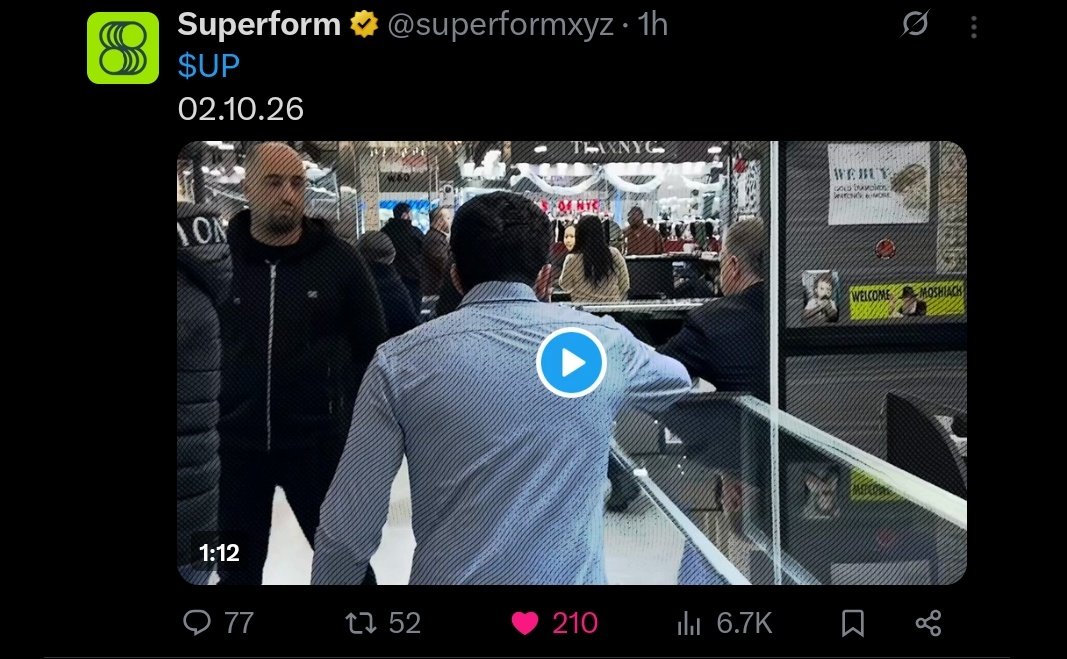Click the Grok explain icon

click(915, 24)
